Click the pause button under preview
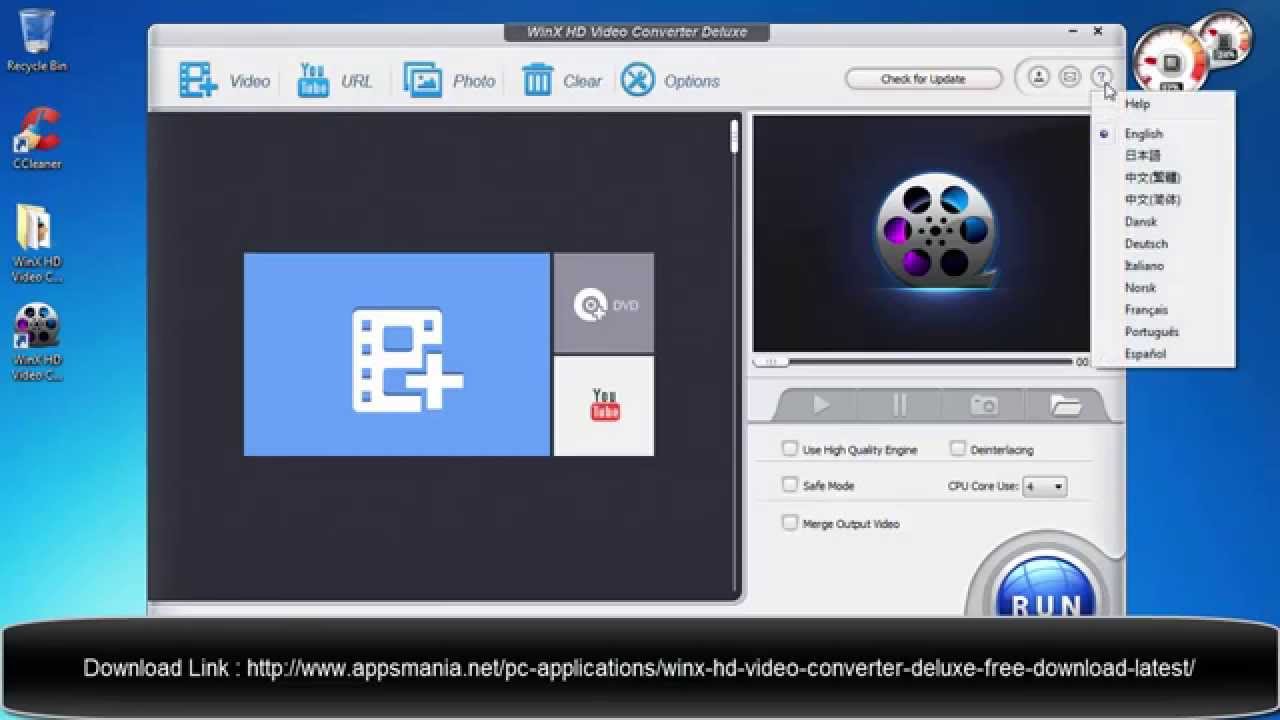This screenshot has width=1280, height=720. point(899,405)
